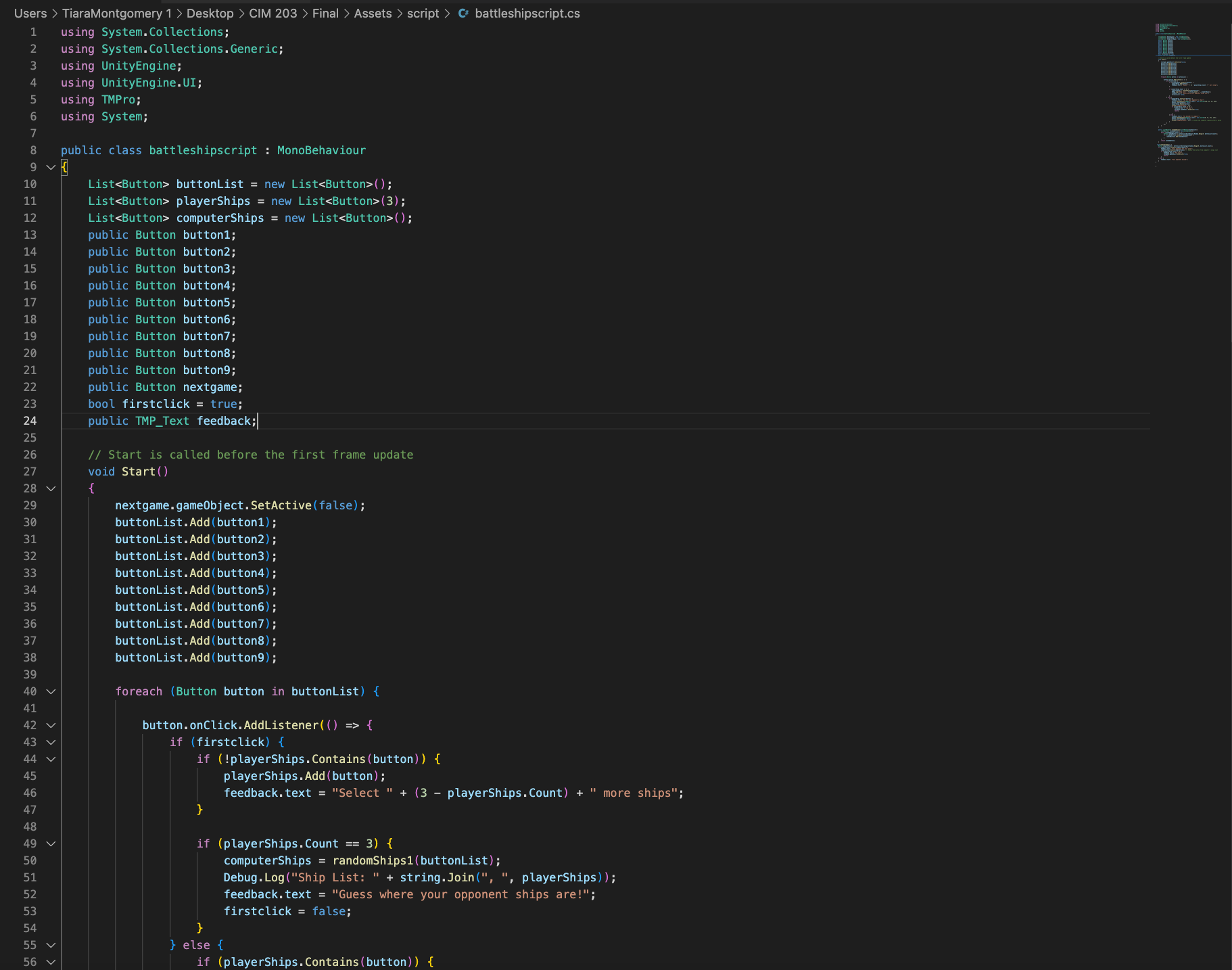Click 'void Start()' method signature
This screenshot has height=970, width=1232.
128,471
